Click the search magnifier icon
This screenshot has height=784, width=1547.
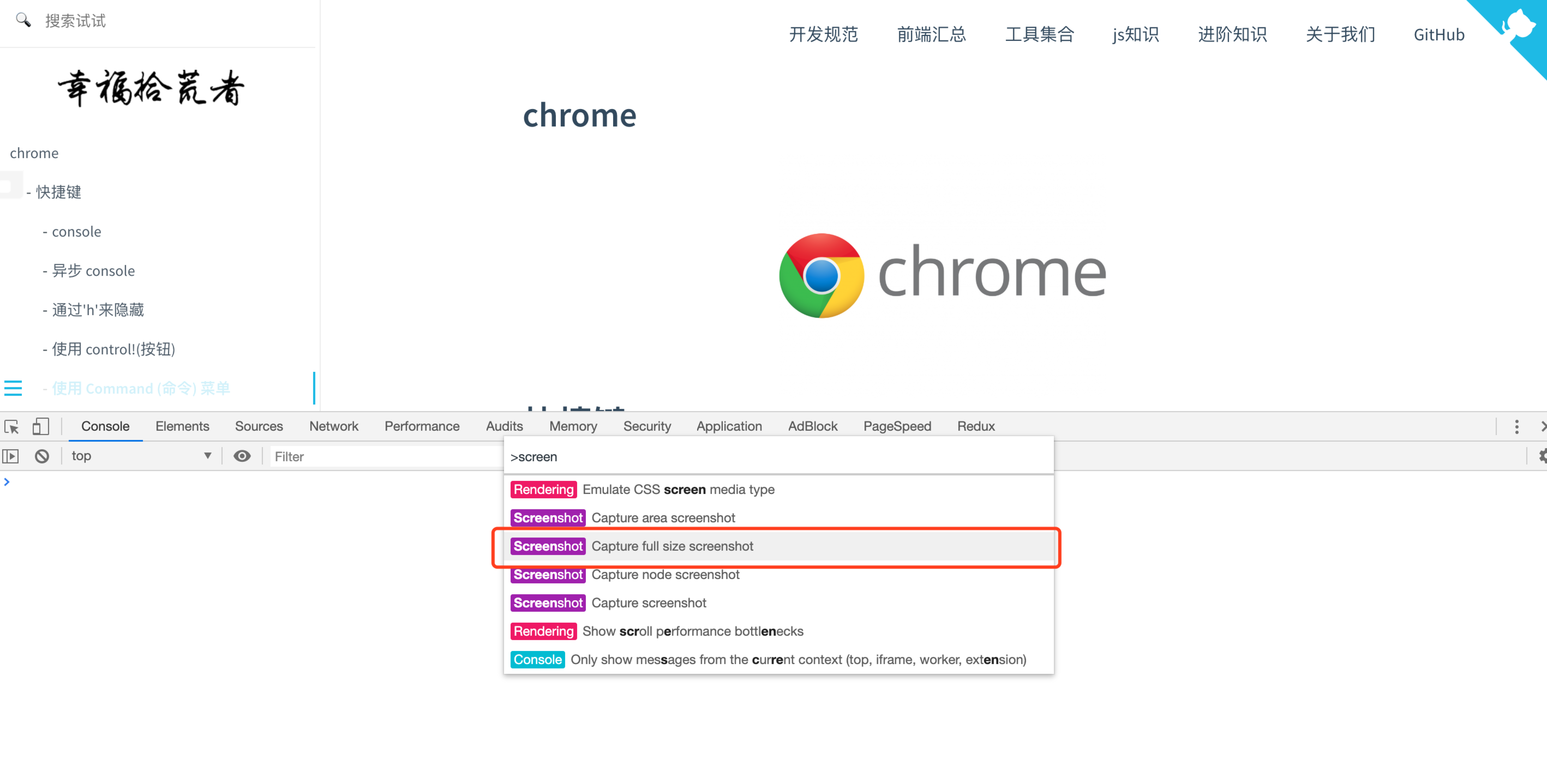pos(23,20)
